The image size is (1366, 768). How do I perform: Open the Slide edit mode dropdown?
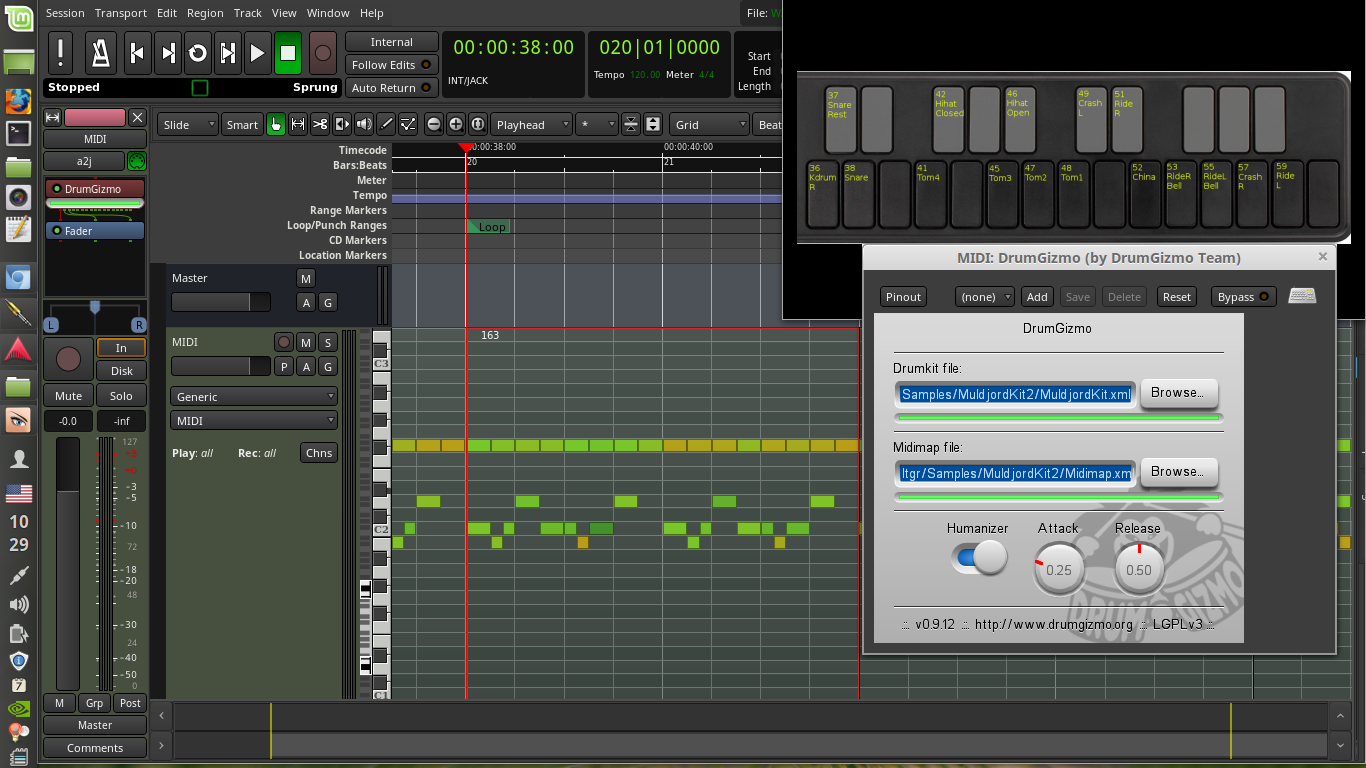pyautogui.click(x=188, y=124)
